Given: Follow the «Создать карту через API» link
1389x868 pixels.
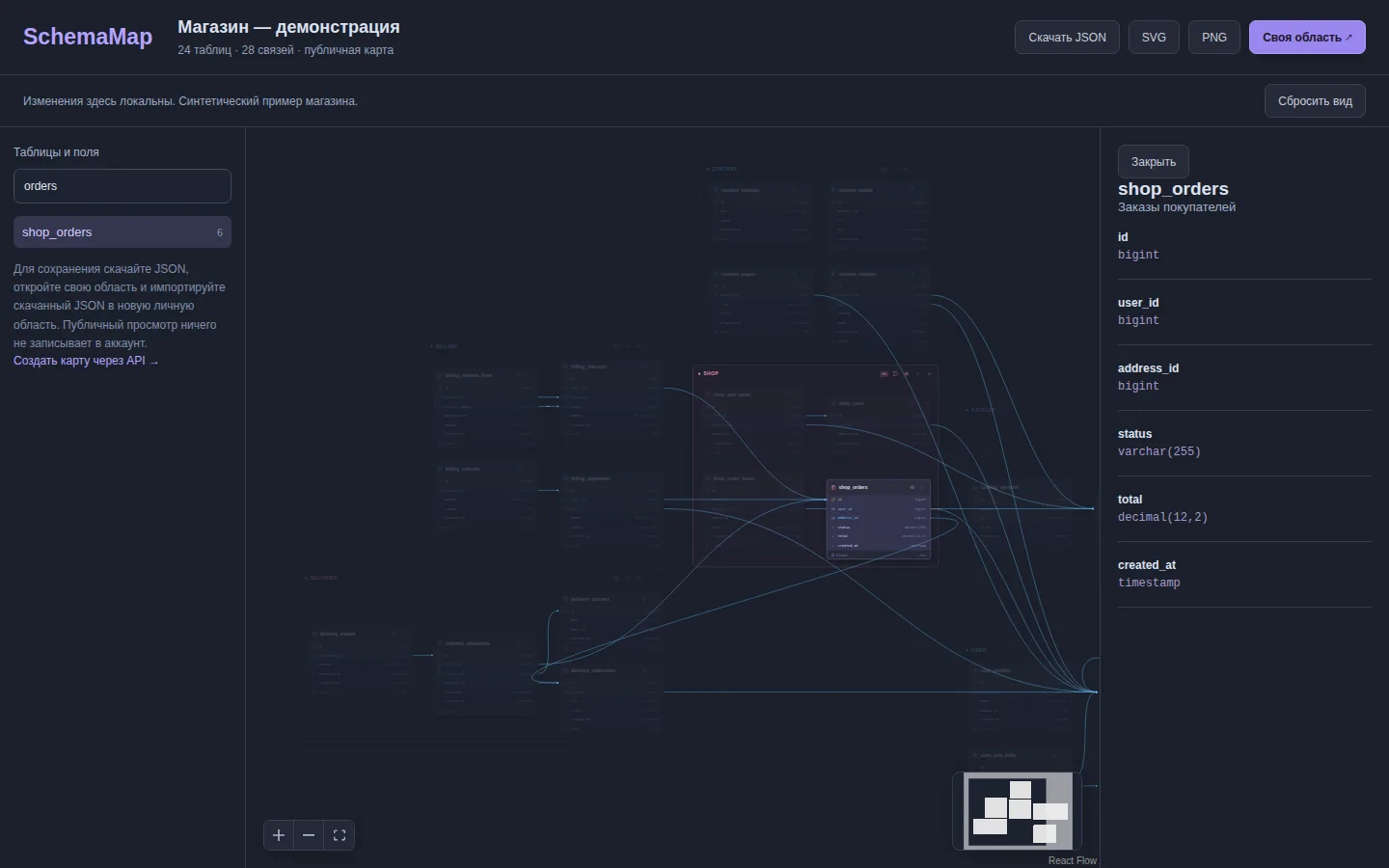Looking at the screenshot, I should pos(86,361).
